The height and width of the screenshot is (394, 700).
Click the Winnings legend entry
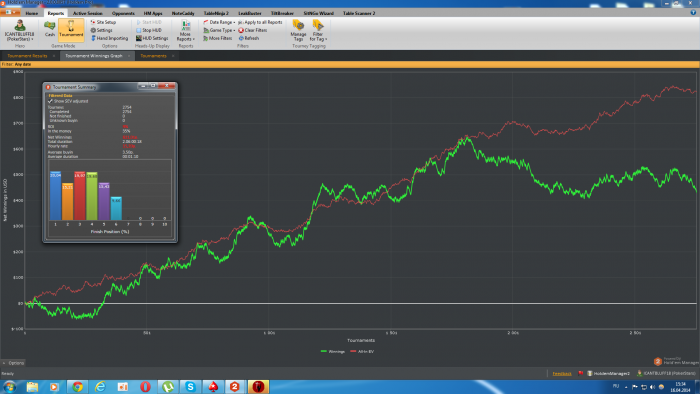pyautogui.click(x=333, y=352)
